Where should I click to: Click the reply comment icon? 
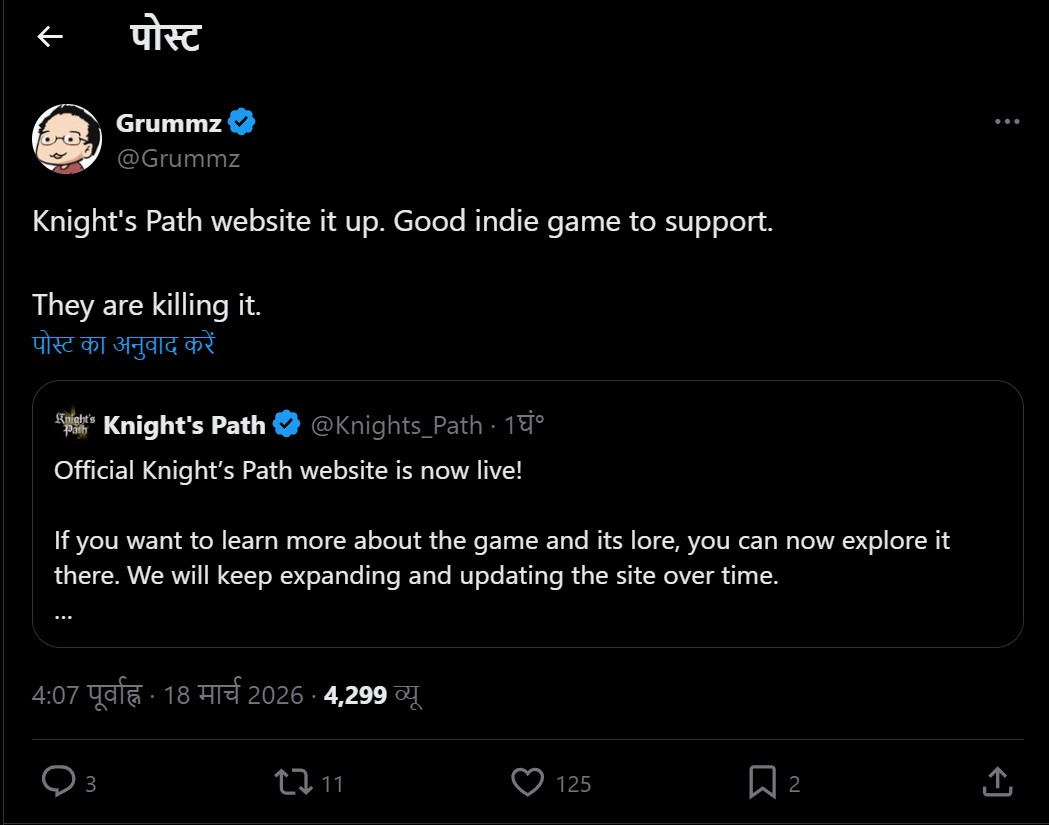pos(58,782)
